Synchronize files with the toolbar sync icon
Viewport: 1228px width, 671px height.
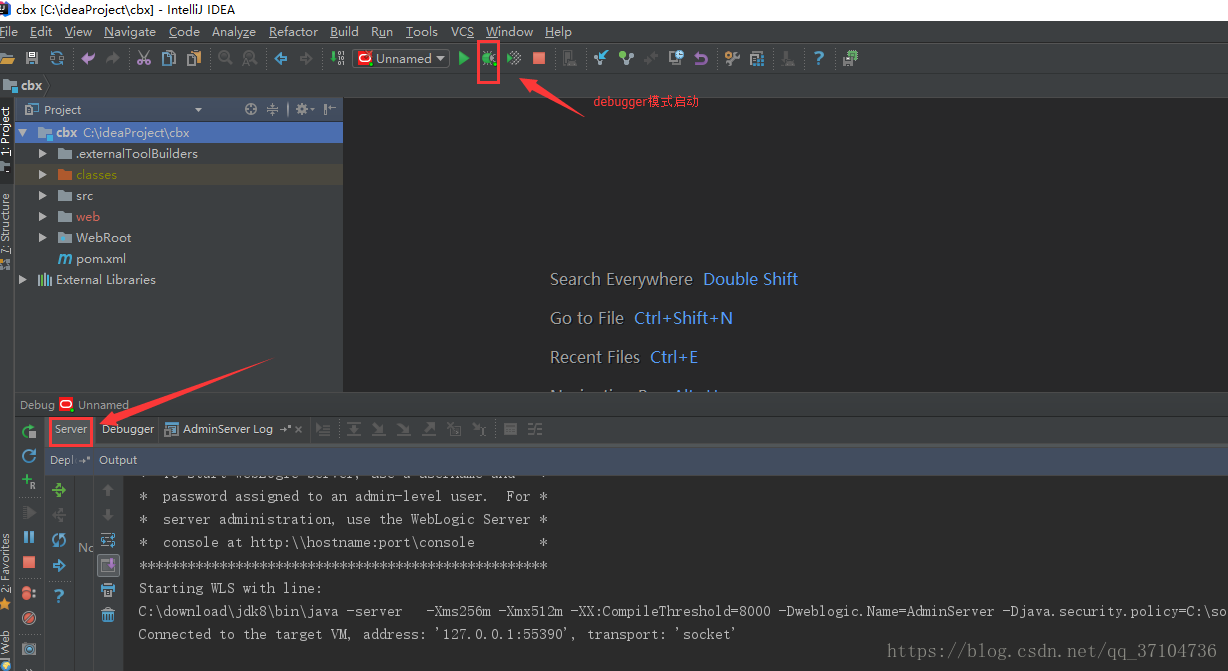point(56,58)
